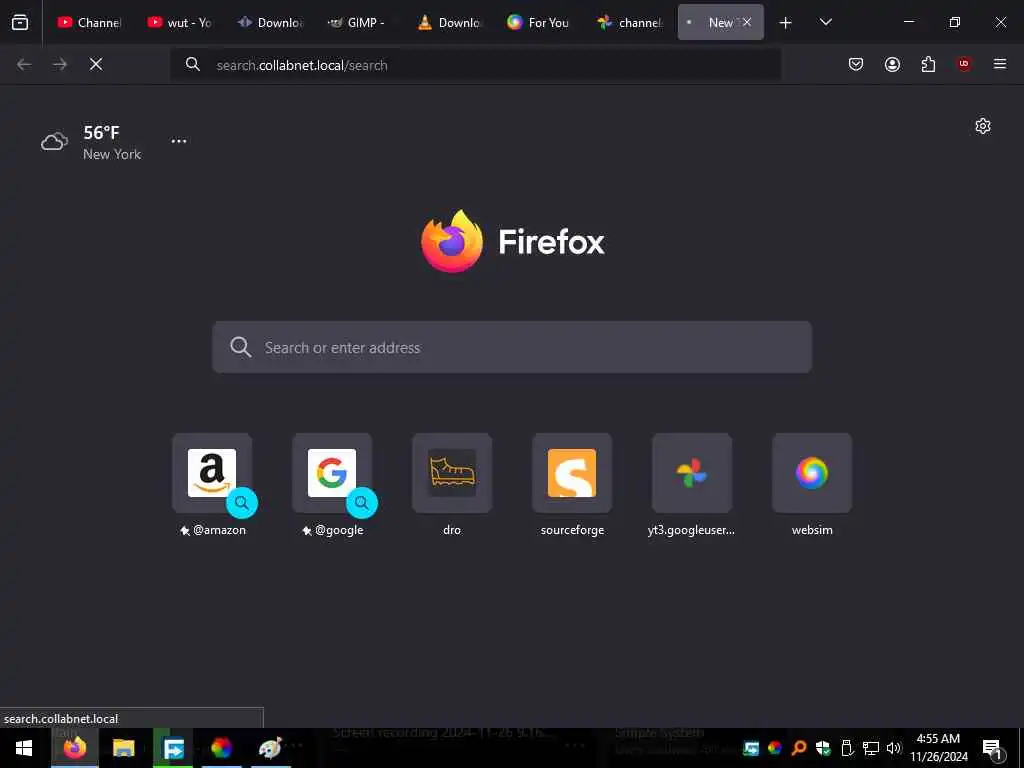Open the notification center icon

tap(993, 749)
